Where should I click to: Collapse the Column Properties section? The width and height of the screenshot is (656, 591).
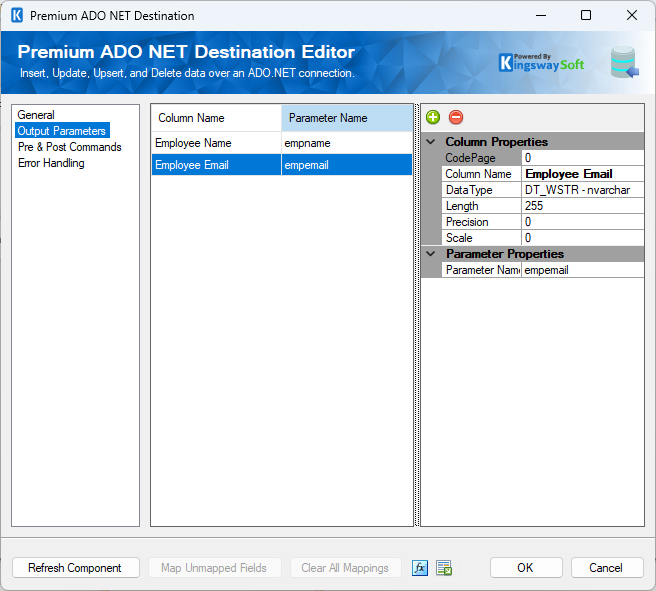tap(431, 142)
